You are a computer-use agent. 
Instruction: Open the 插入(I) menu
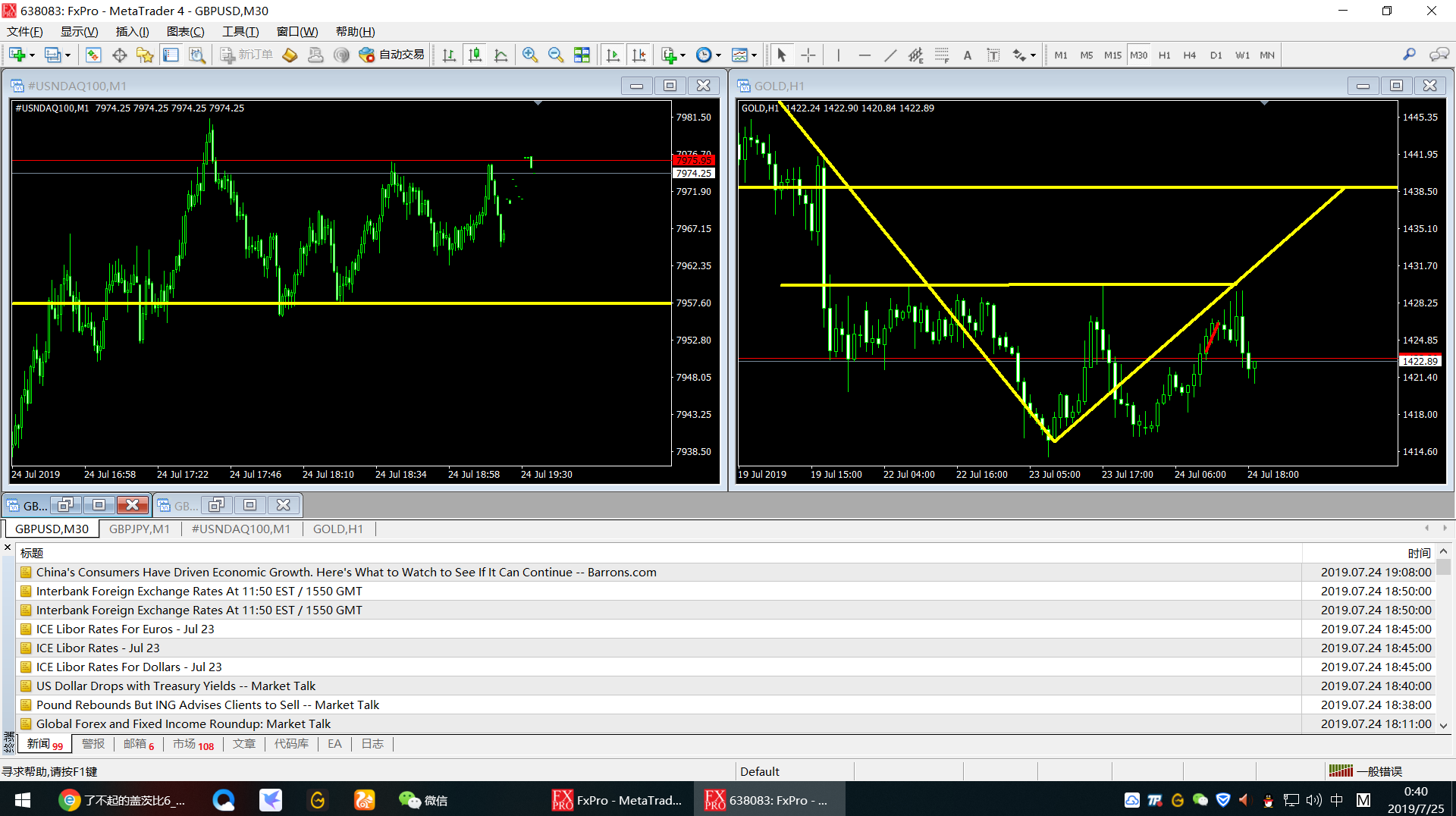[x=132, y=31]
